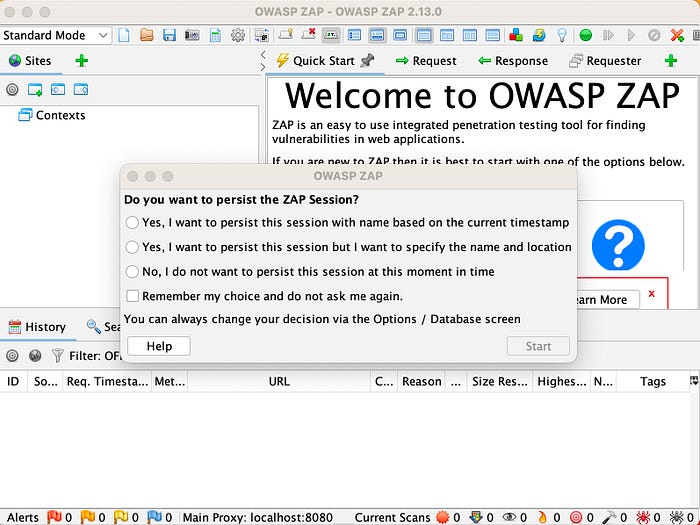The width and height of the screenshot is (700, 525).
Task: Close the news banner with the red x
Action: [651, 294]
